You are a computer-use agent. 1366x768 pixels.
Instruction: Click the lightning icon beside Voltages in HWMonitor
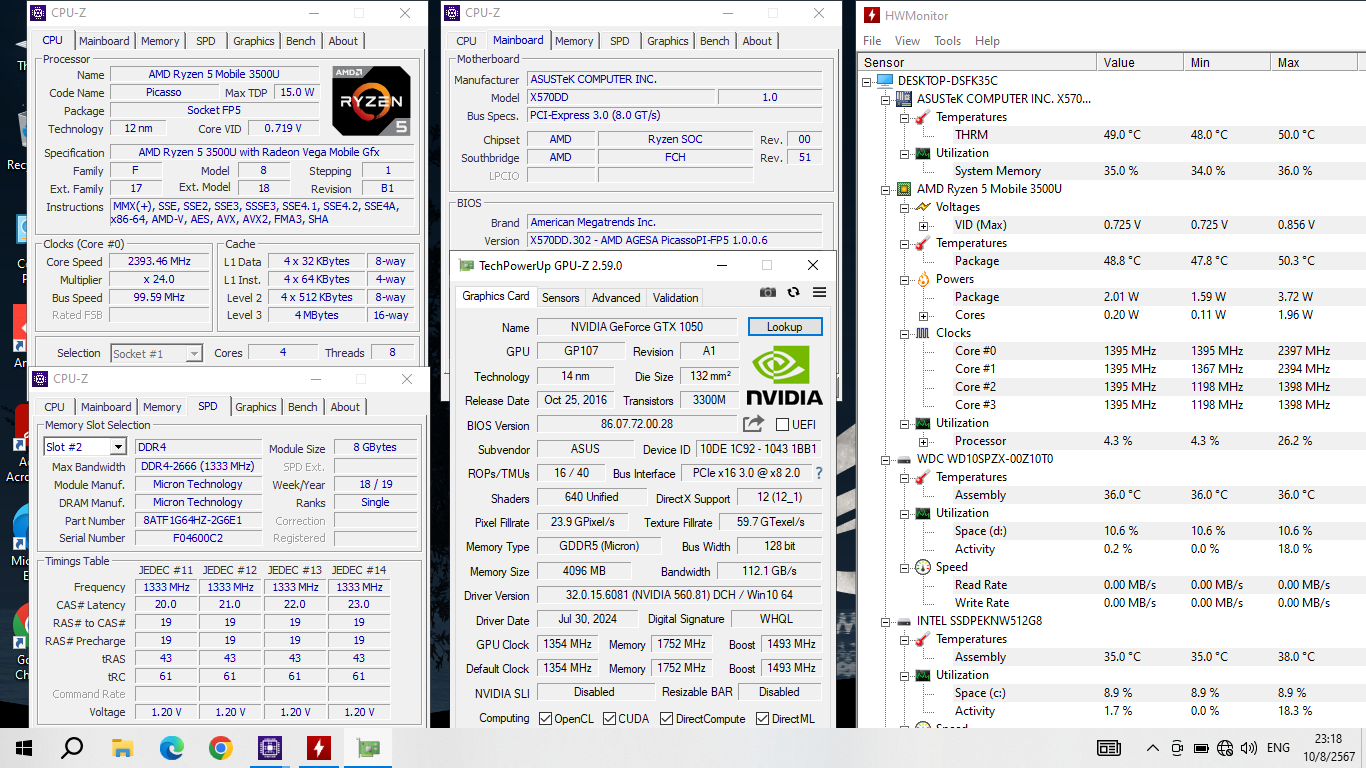click(922, 207)
